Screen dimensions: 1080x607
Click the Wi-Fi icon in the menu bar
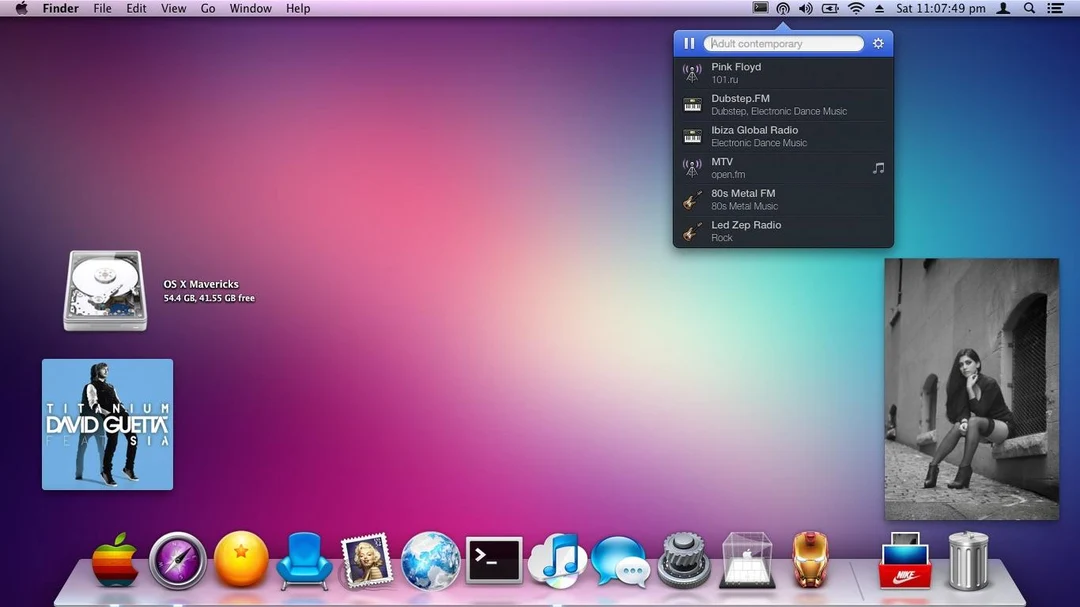click(x=856, y=8)
